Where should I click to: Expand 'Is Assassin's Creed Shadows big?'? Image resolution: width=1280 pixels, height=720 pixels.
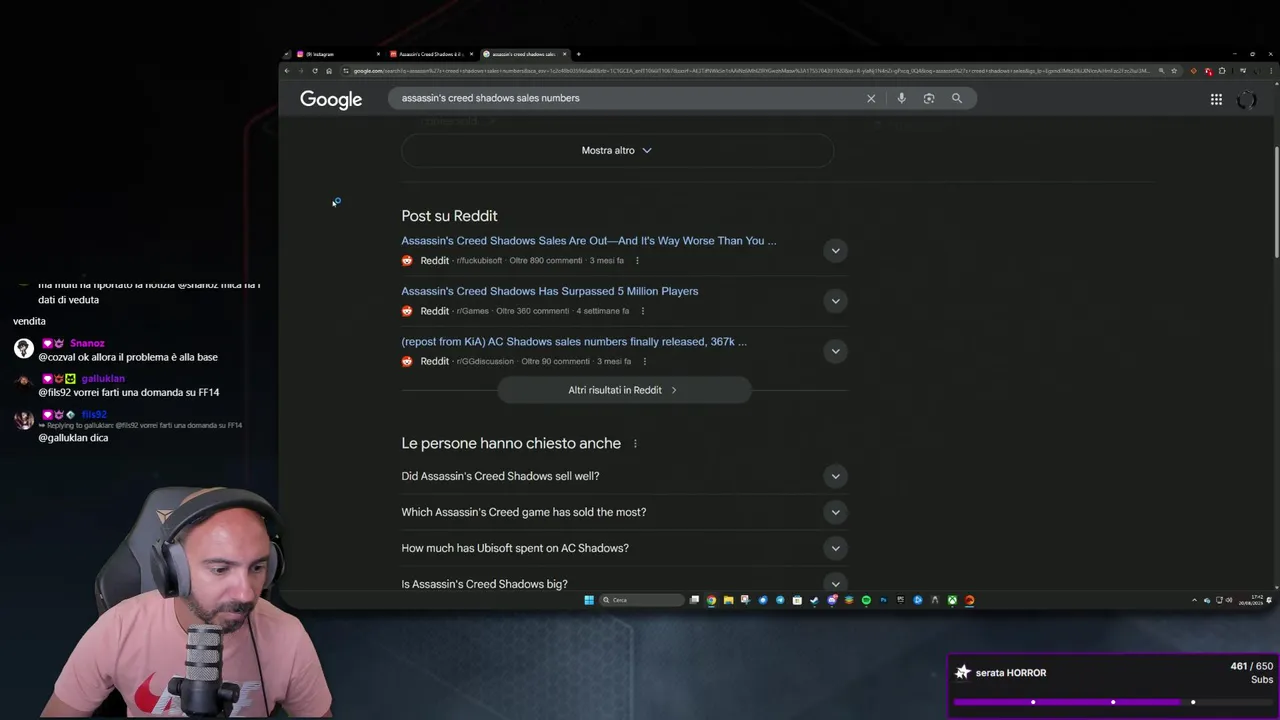point(835,584)
